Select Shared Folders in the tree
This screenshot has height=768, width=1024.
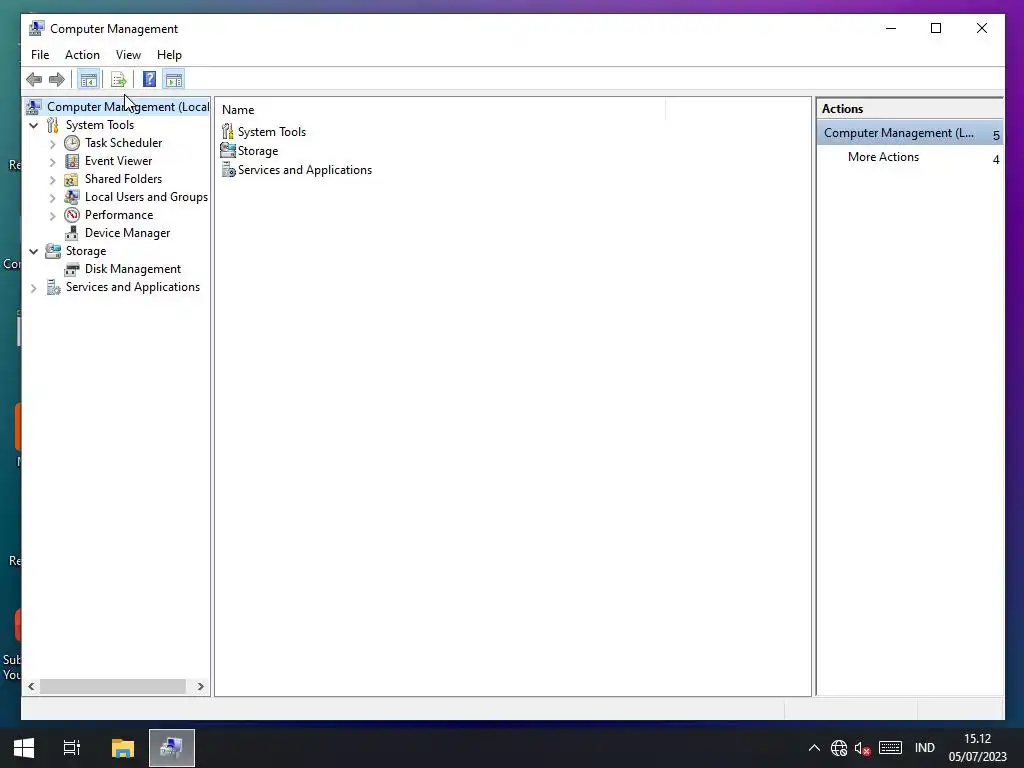[123, 179]
